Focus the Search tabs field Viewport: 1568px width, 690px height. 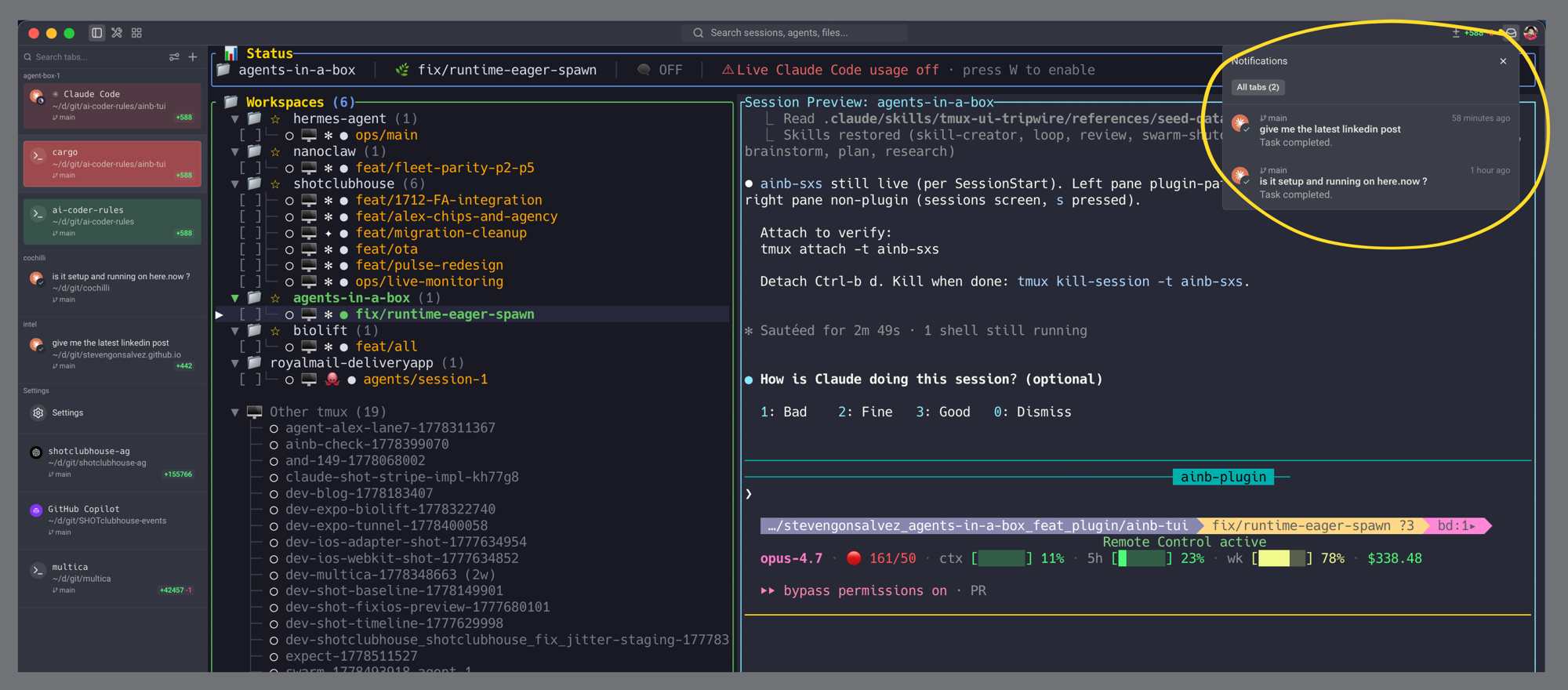(93, 57)
